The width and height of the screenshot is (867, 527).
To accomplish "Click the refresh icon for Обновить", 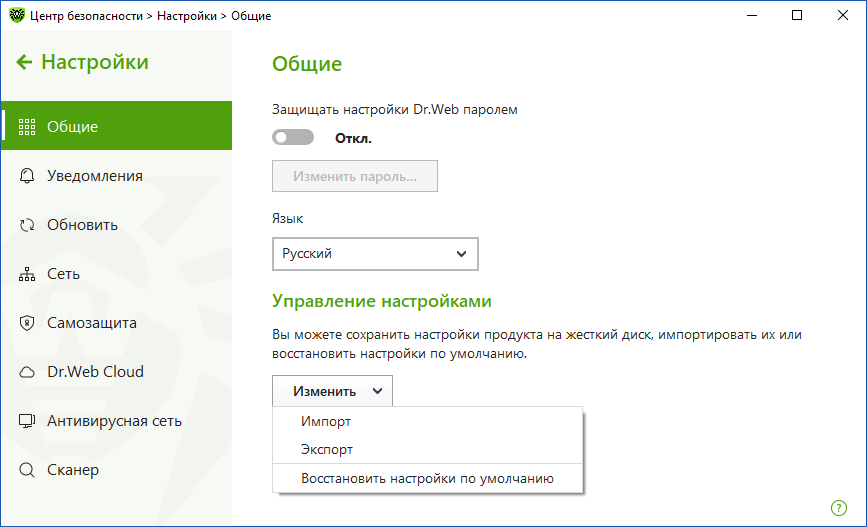I will (x=27, y=225).
